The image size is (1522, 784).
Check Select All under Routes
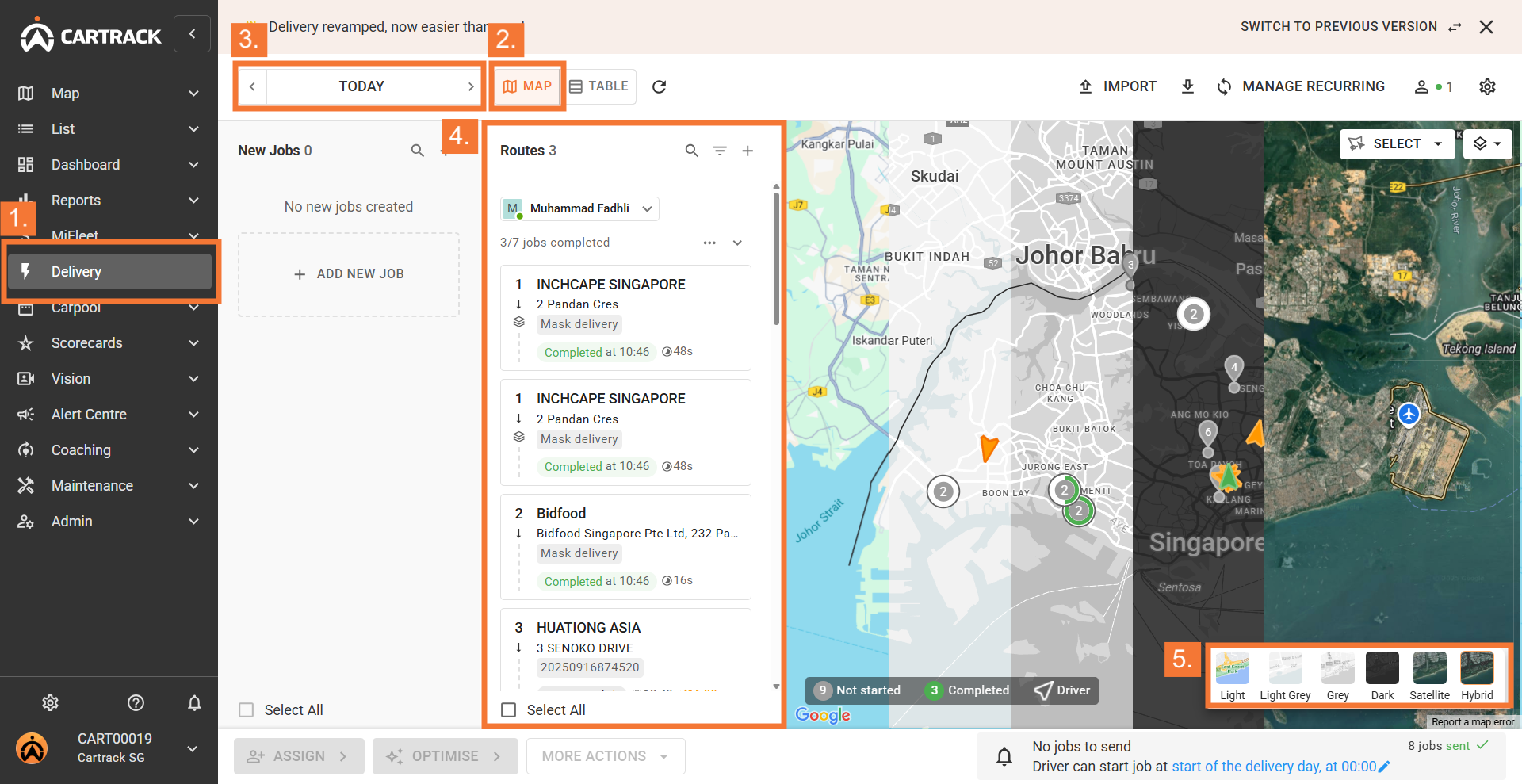click(x=509, y=710)
